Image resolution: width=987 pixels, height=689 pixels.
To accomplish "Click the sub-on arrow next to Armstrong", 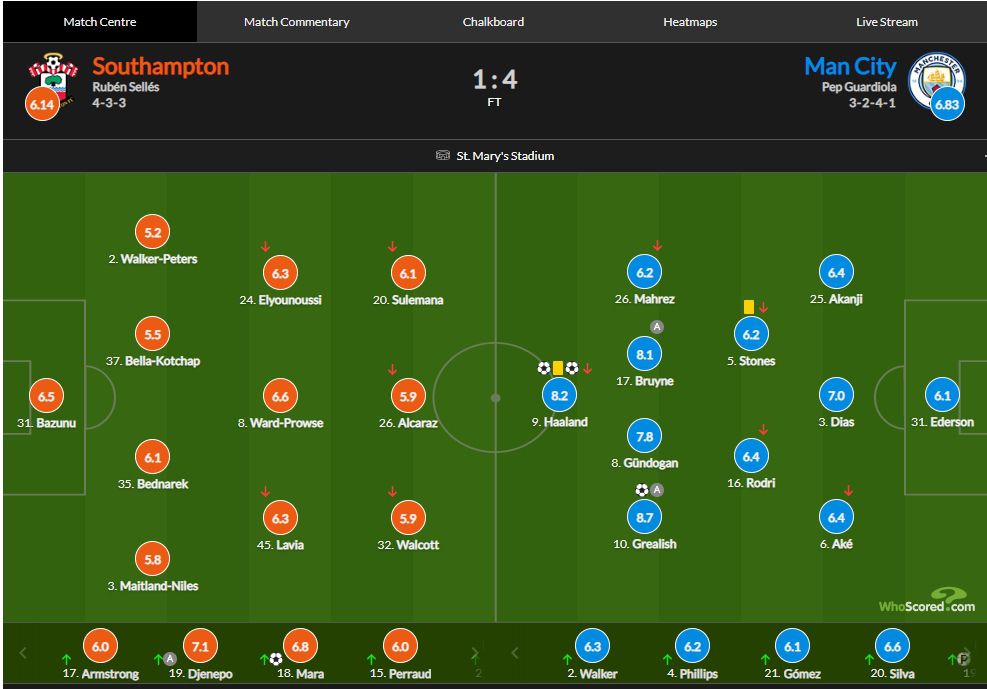I will 66,659.
